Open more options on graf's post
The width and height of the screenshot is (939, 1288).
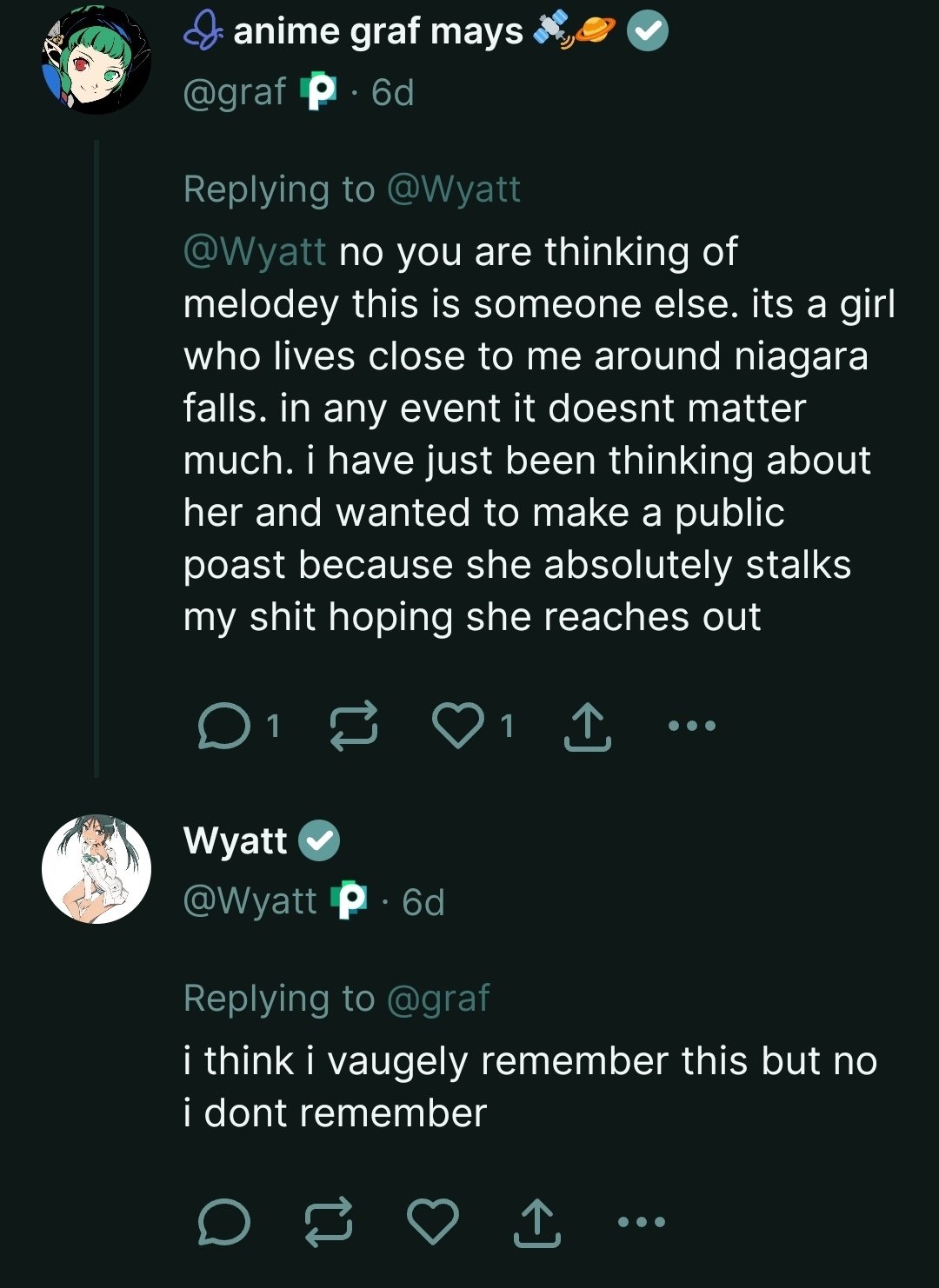(692, 725)
